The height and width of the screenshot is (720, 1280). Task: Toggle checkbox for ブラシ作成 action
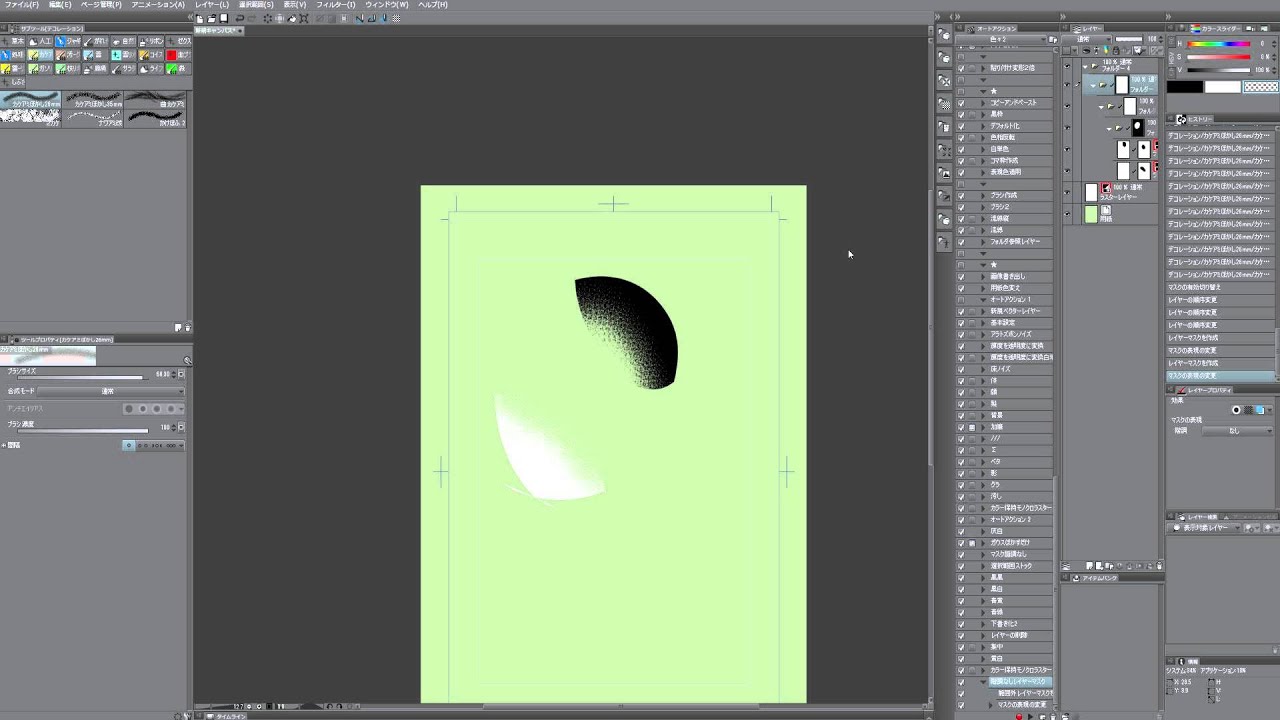coord(961,196)
